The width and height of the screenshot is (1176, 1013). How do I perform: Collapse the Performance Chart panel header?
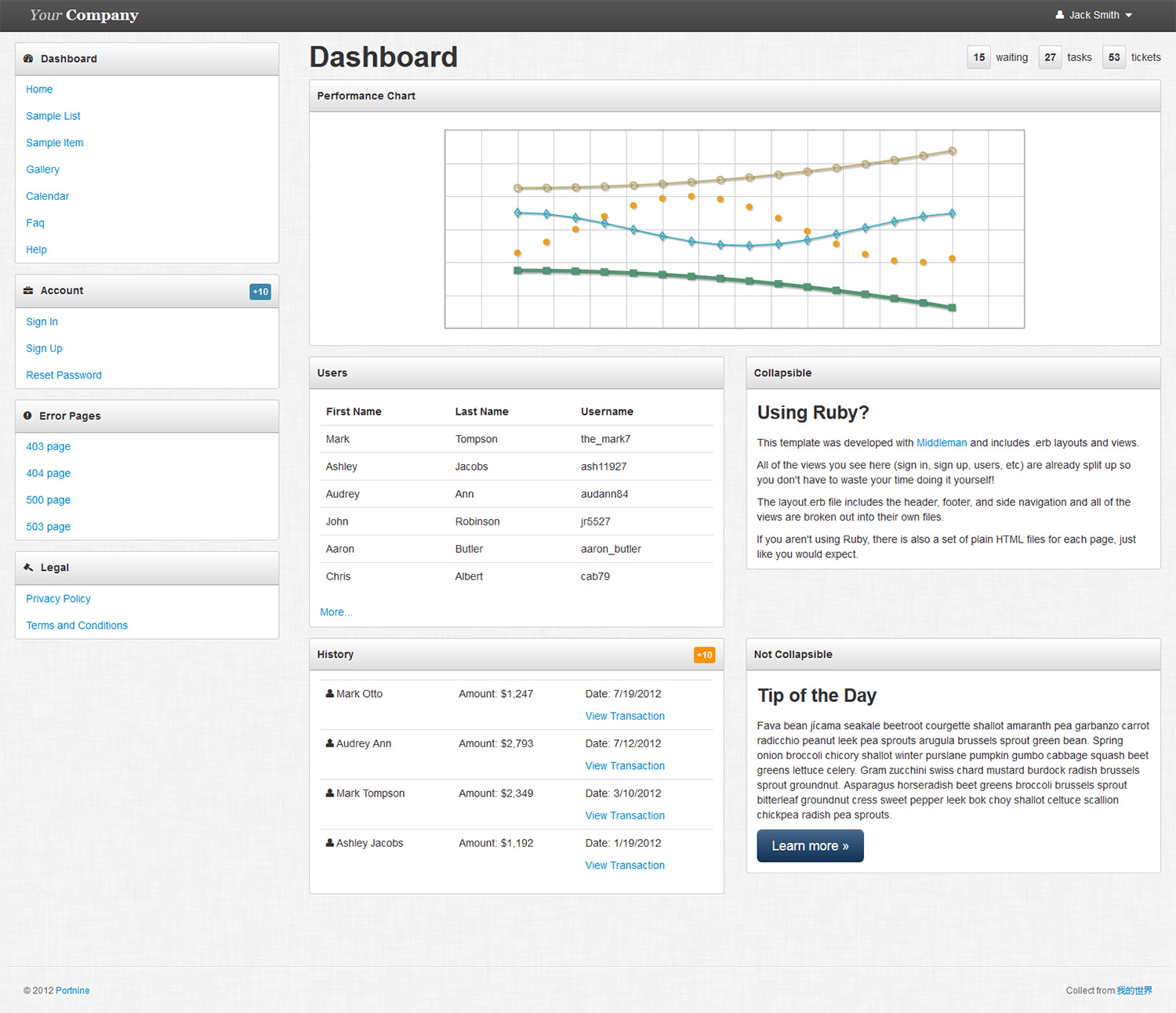coord(735,96)
